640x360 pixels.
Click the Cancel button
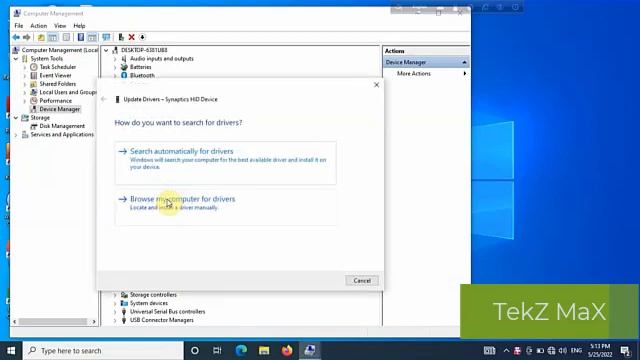(362, 281)
